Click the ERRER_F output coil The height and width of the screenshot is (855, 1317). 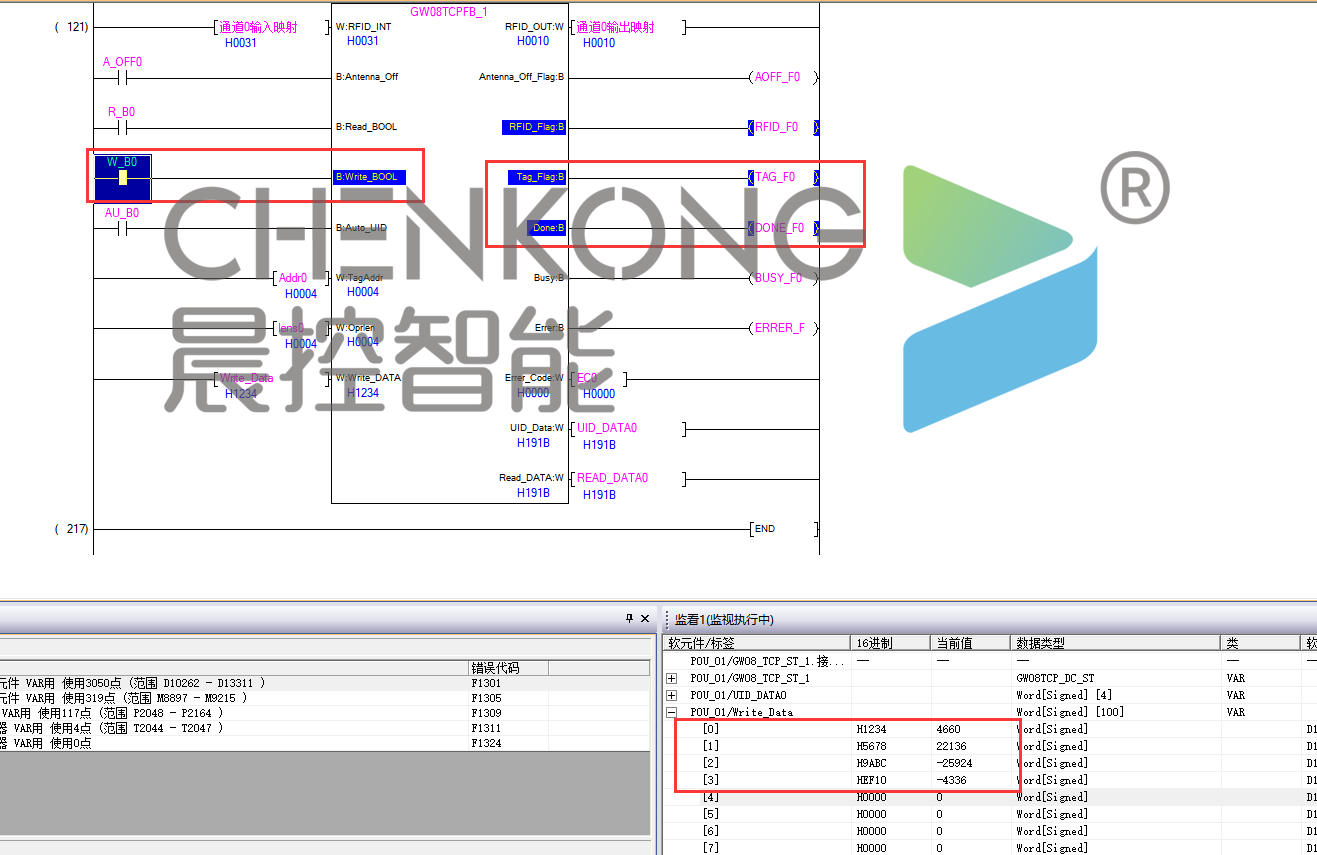784,328
